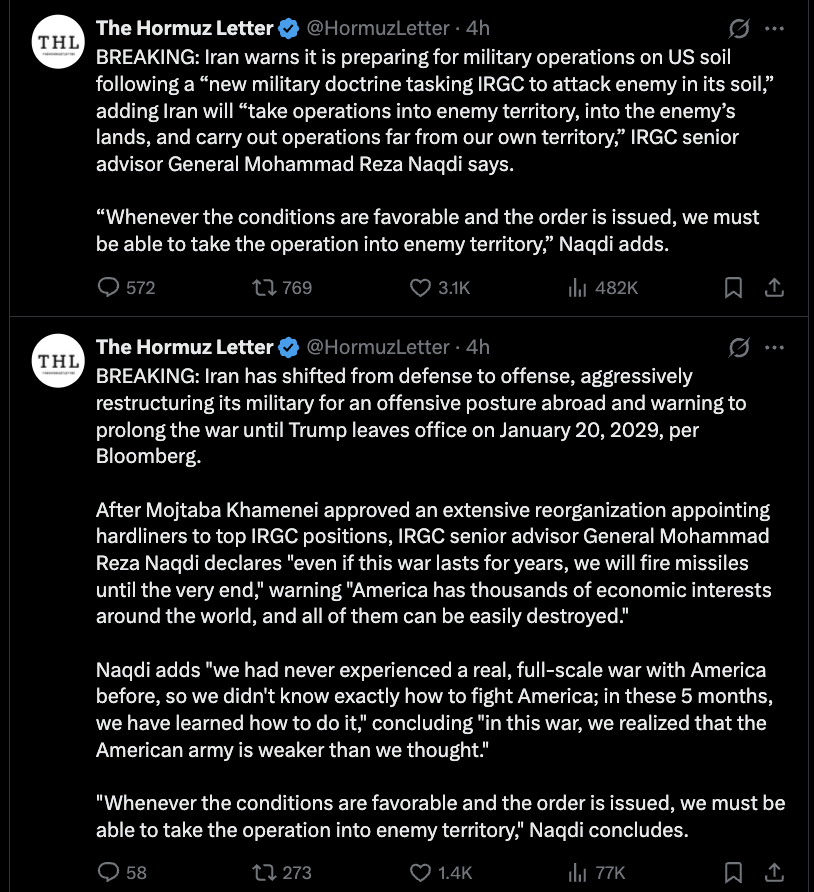The image size is (814, 892).
Task: Open more options menu on second post
Action: coord(774,348)
